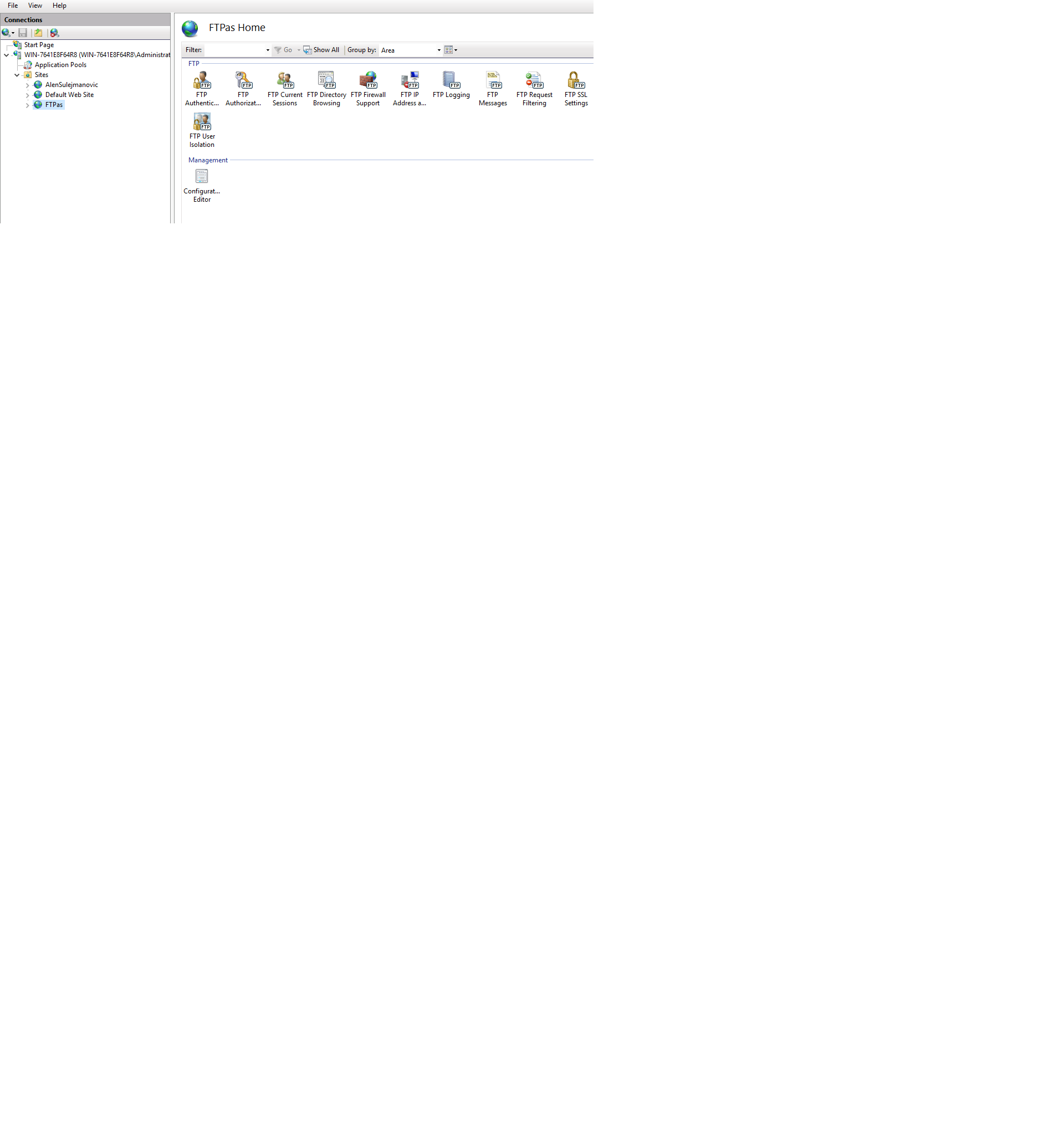Select Start Page in the tree
Image resolution: width=1064 pixels, height=1135 pixels.
39,44
